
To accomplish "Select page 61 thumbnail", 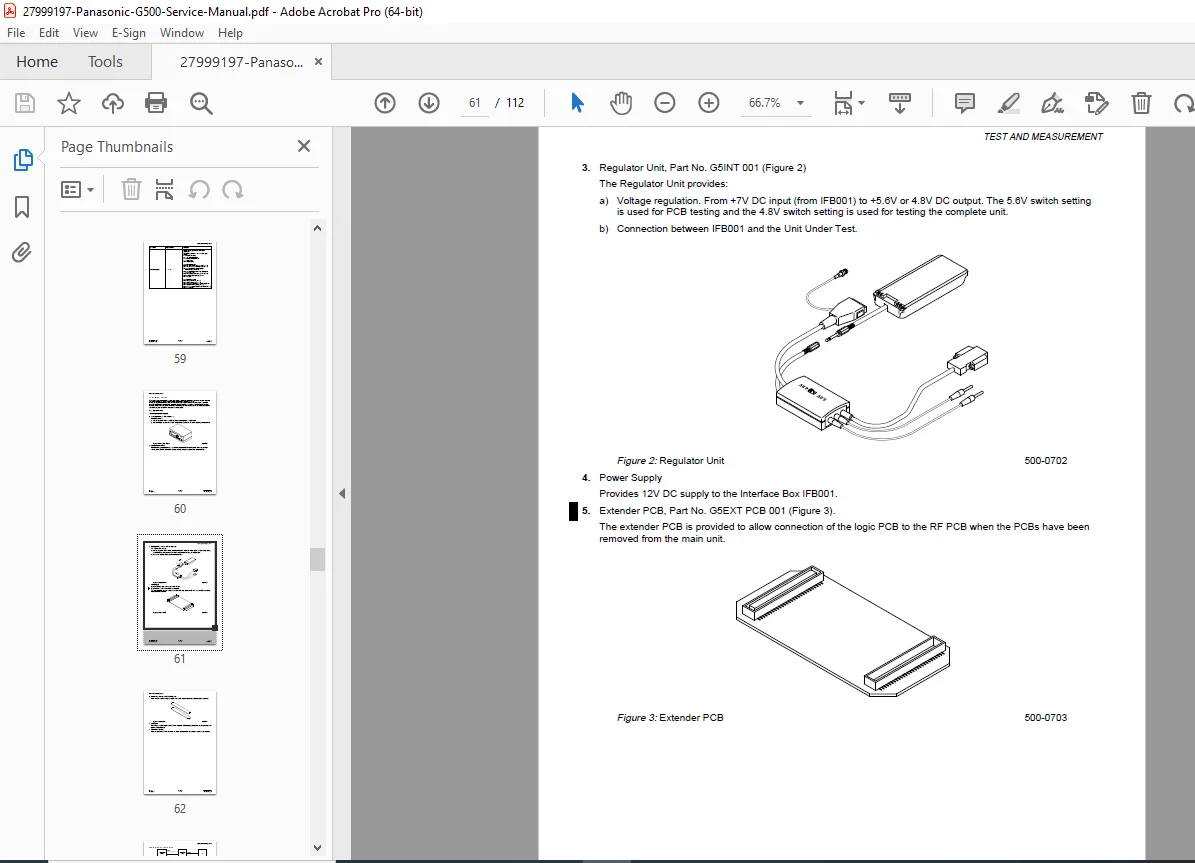I will pos(180,592).
